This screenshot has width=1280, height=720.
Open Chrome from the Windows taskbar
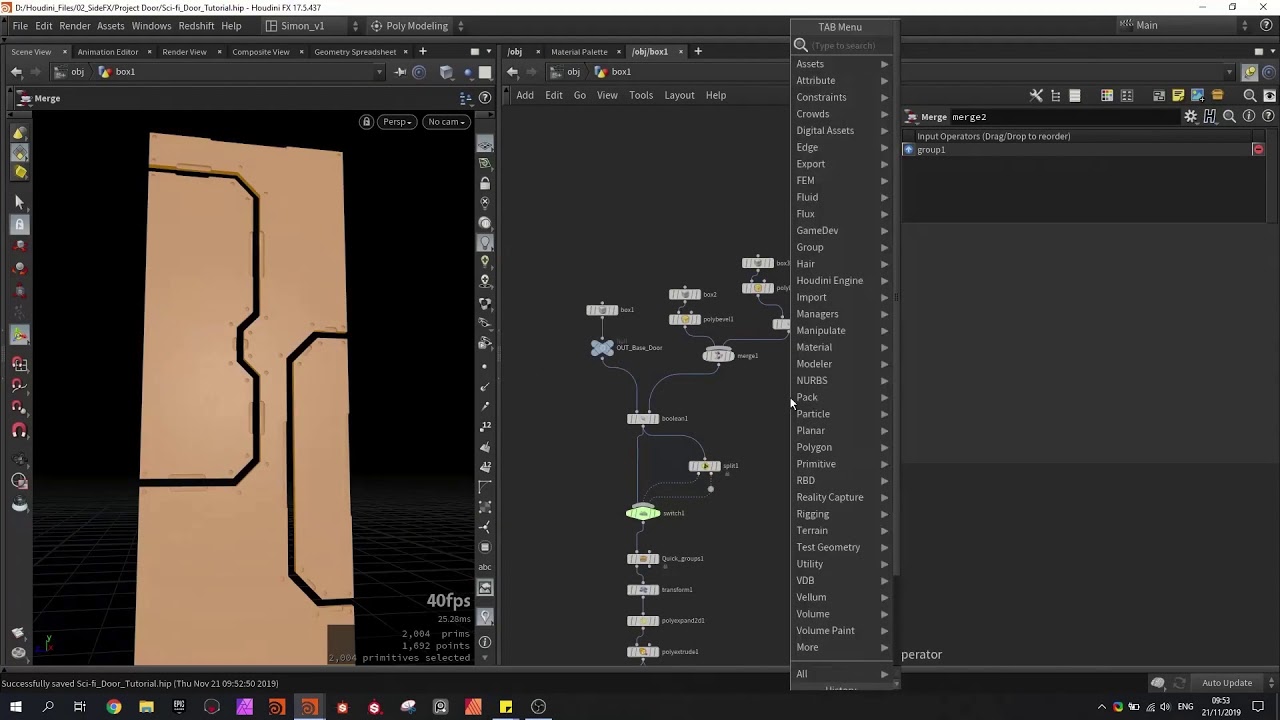[x=113, y=707]
